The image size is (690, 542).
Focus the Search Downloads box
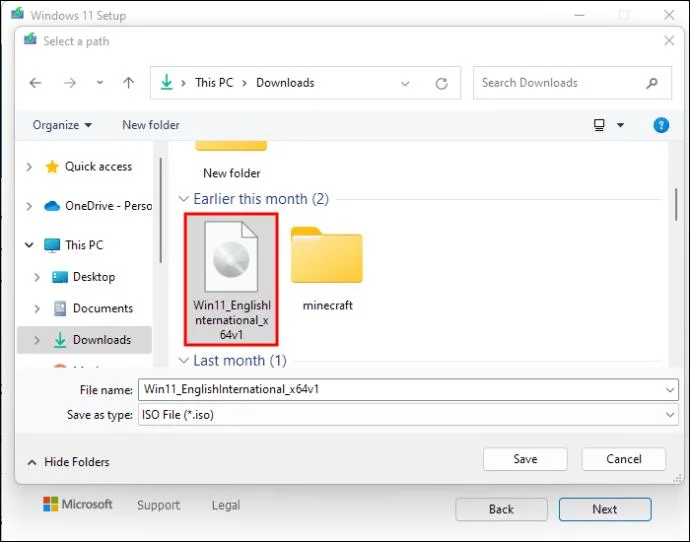pyautogui.click(x=572, y=83)
